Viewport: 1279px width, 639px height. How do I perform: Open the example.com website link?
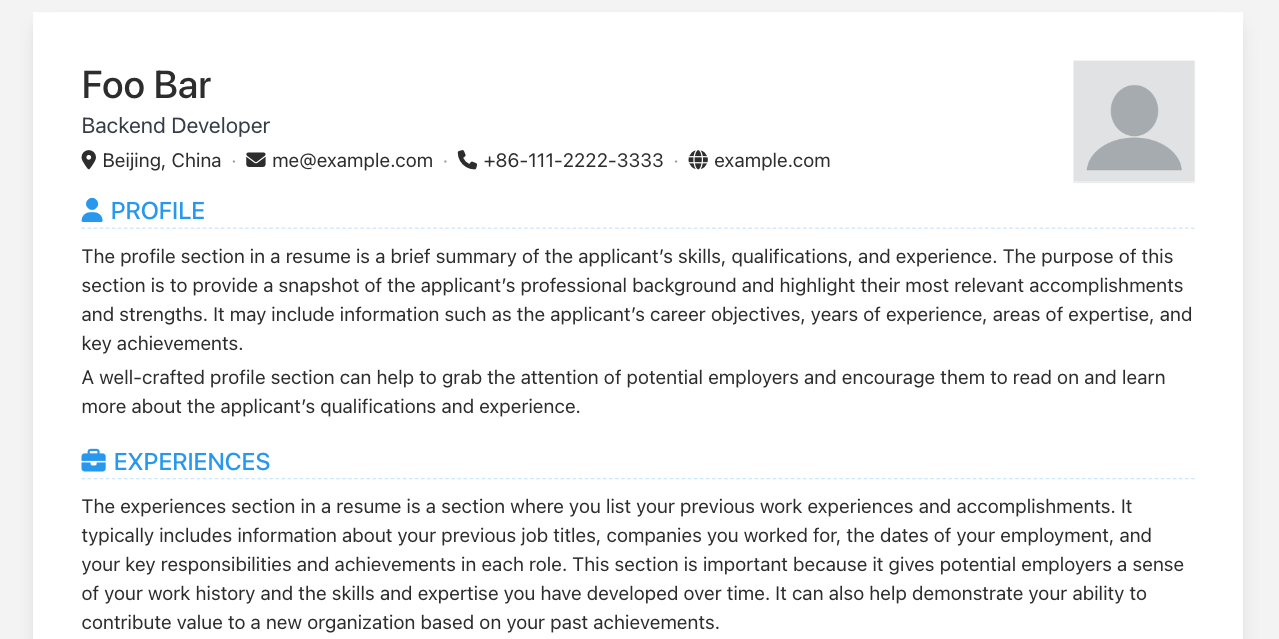[x=772, y=160]
